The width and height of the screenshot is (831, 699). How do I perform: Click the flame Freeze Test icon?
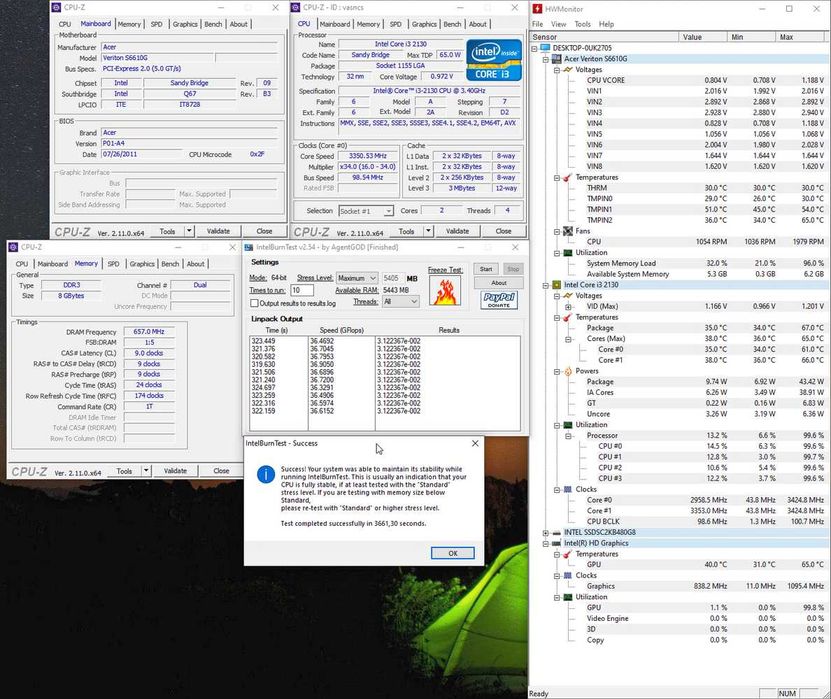[x=445, y=291]
